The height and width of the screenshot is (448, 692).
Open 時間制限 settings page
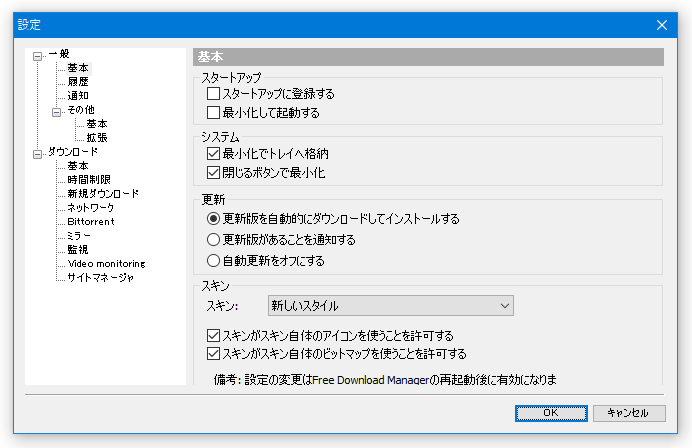(89, 180)
